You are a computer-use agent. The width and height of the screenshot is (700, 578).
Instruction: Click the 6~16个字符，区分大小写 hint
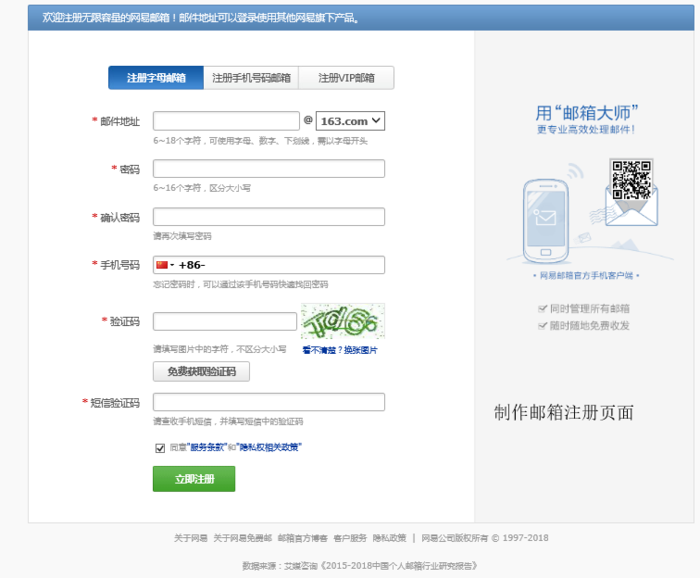[x=202, y=188]
